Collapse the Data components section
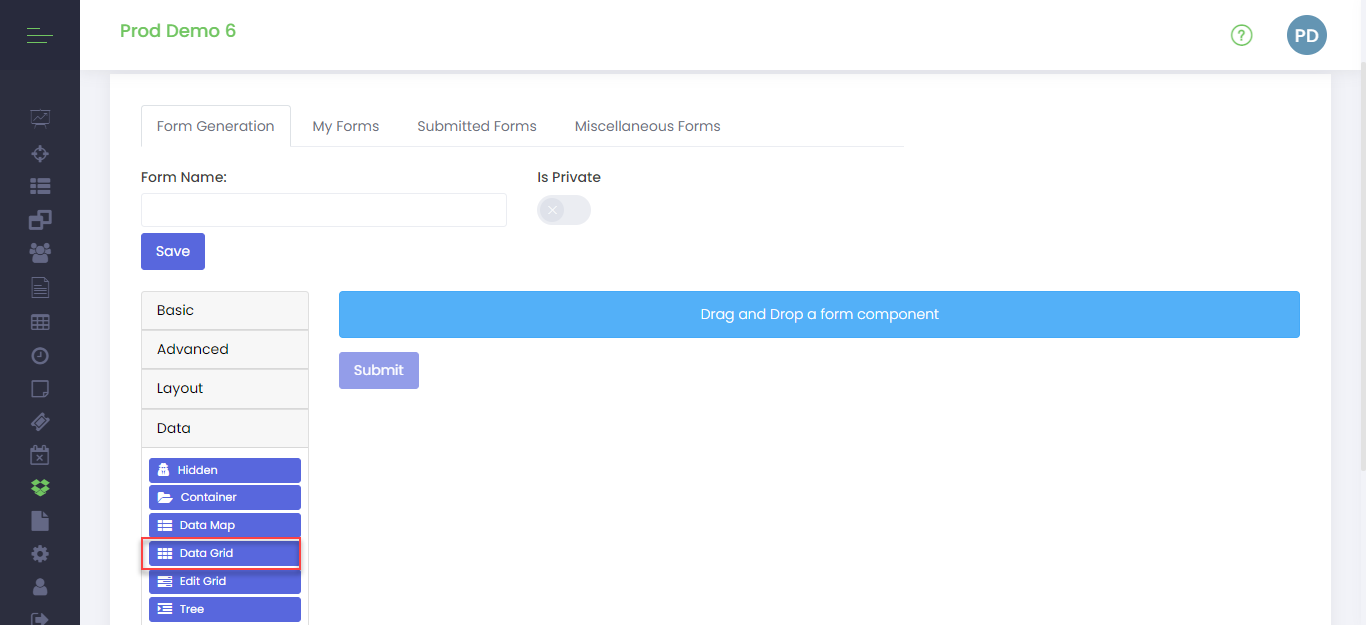The height and width of the screenshot is (625, 1366). coord(225,428)
